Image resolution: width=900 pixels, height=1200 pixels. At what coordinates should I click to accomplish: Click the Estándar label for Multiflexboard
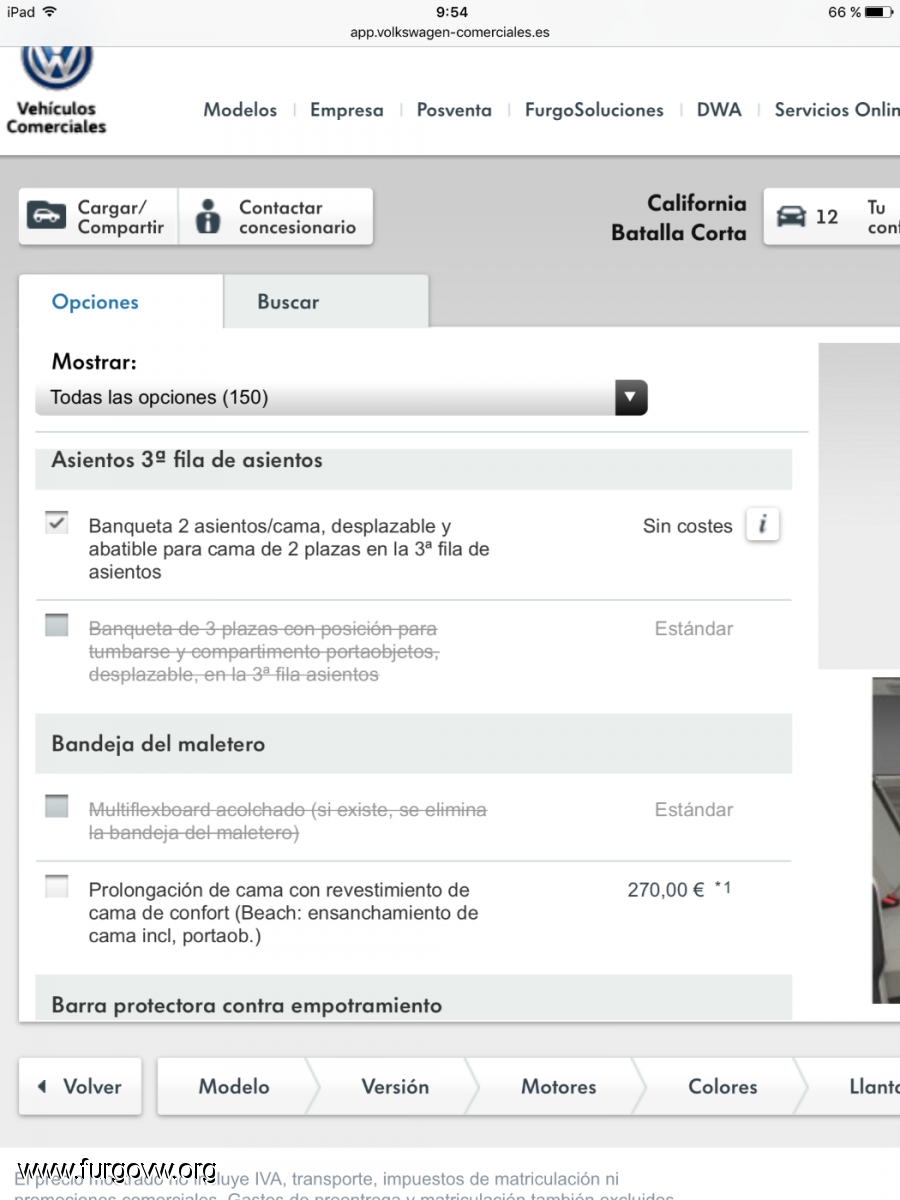point(694,810)
